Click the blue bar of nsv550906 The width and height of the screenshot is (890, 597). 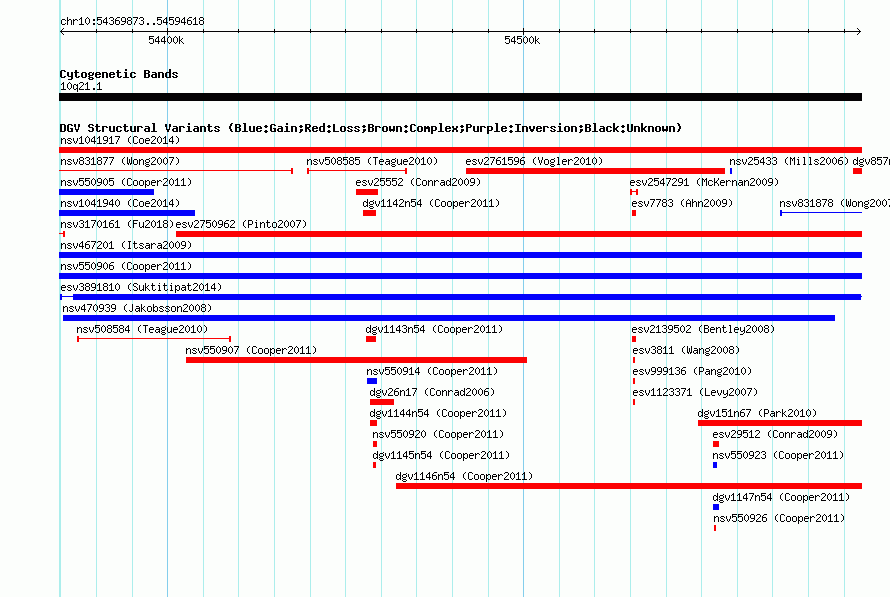(460, 276)
